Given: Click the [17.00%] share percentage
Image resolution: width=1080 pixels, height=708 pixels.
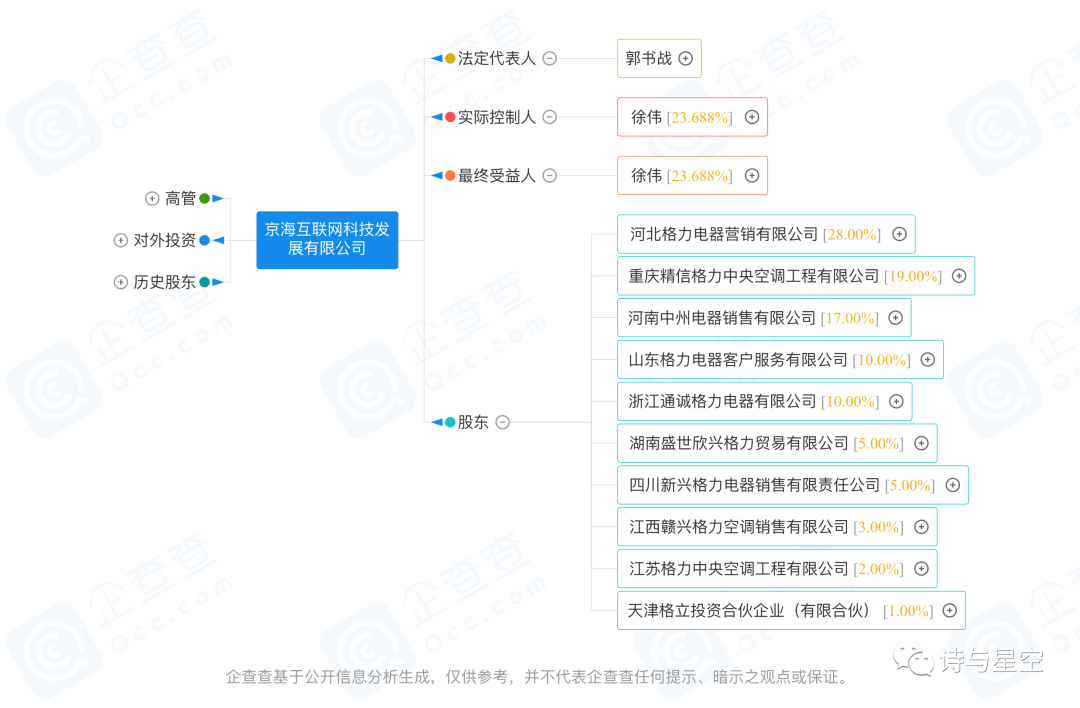Looking at the screenshot, I should (849, 318).
